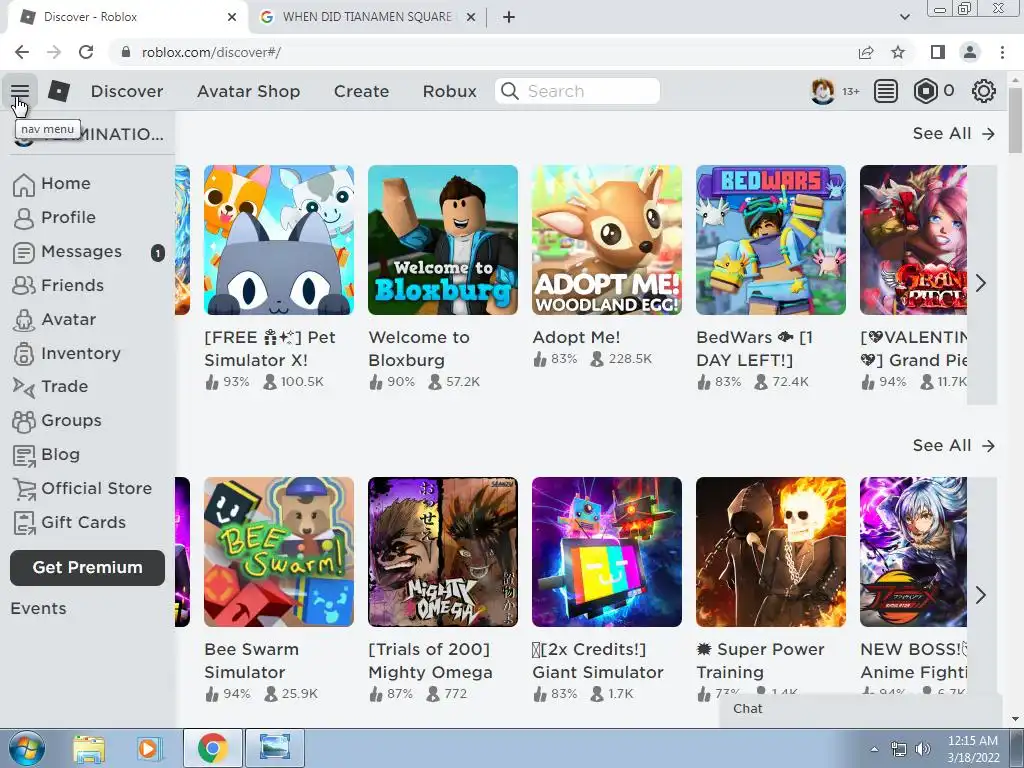This screenshot has height=768, width=1024.
Task: Open the Official Store cart icon
Action: [24, 489]
